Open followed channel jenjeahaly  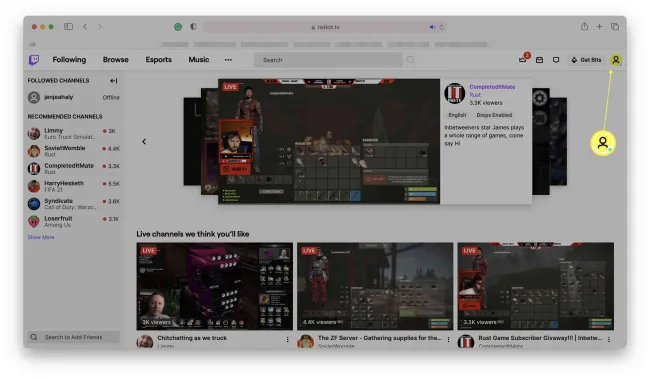pyautogui.click(x=73, y=97)
